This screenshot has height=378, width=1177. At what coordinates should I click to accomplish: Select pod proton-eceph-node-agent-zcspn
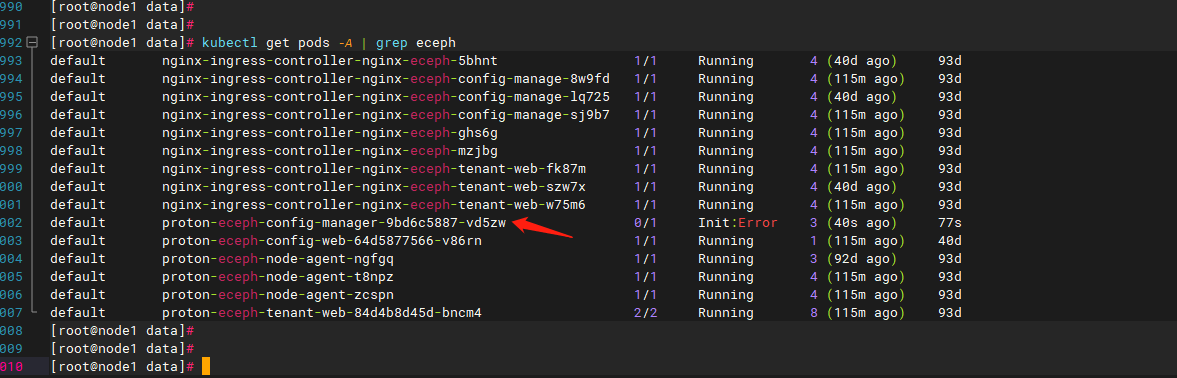(x=278, y=295)
